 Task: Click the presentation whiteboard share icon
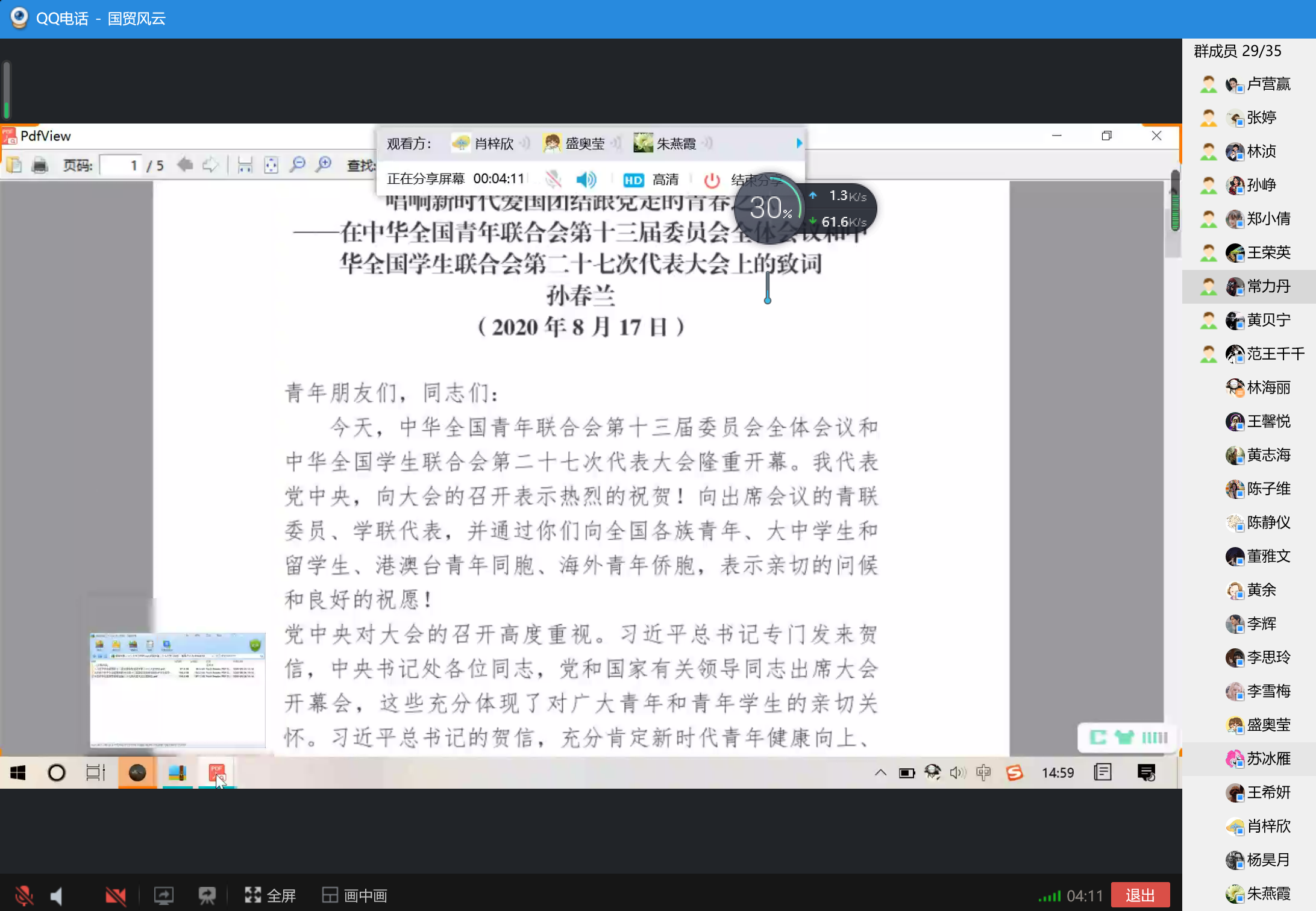tap(207, 896)
